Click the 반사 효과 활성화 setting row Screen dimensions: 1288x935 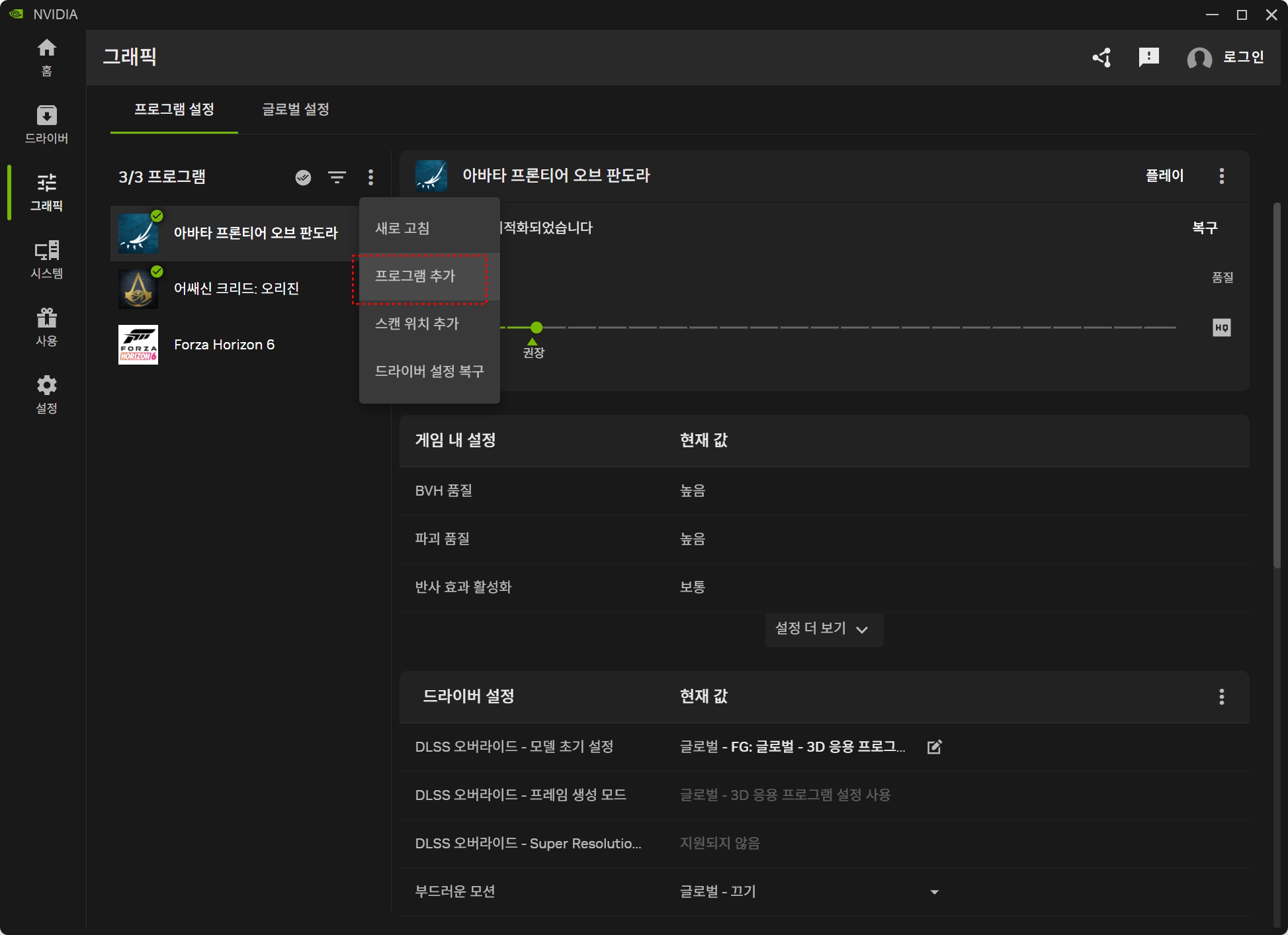point(824,588)
